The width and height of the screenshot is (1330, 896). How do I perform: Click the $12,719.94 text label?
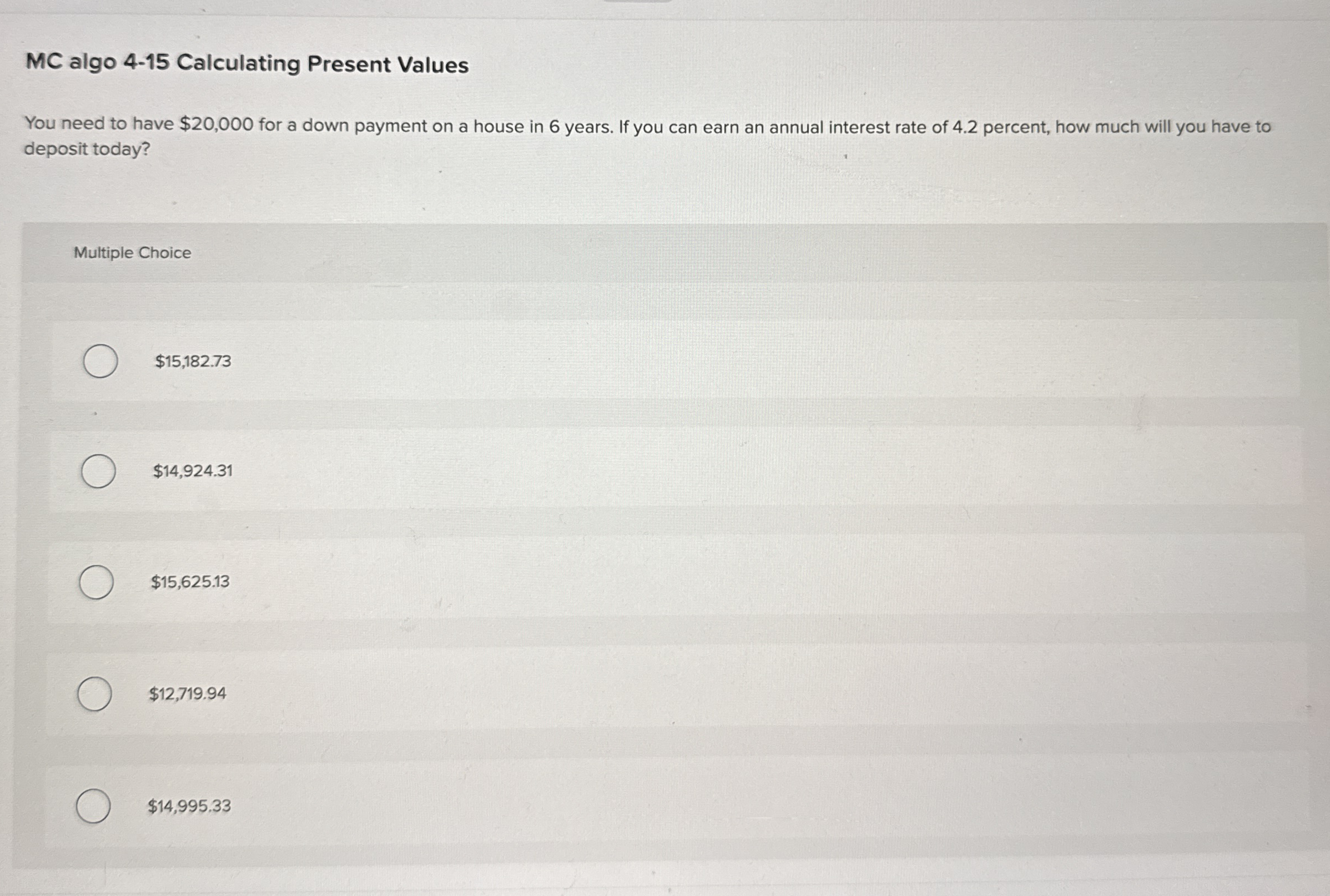pyautogui.click(x=189, y=693)
